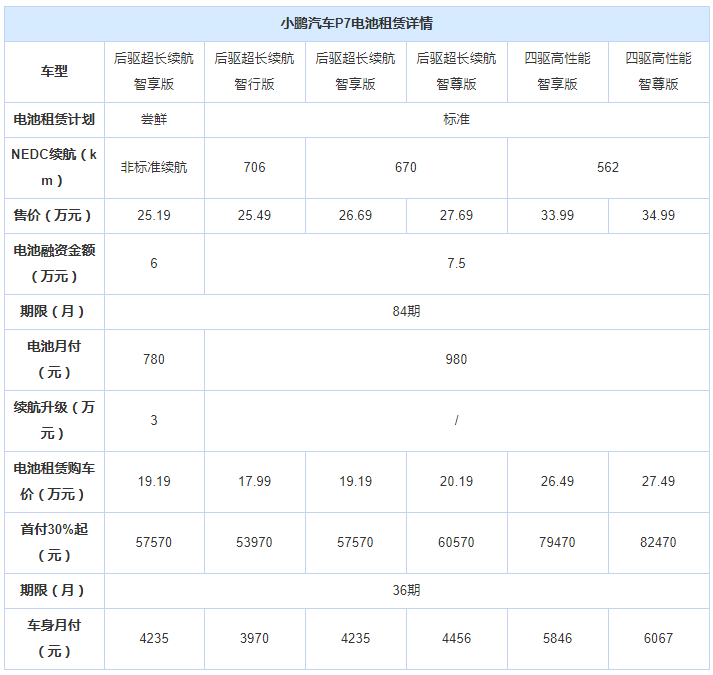Click the 82470 down payment value

(x=658, y=542)
